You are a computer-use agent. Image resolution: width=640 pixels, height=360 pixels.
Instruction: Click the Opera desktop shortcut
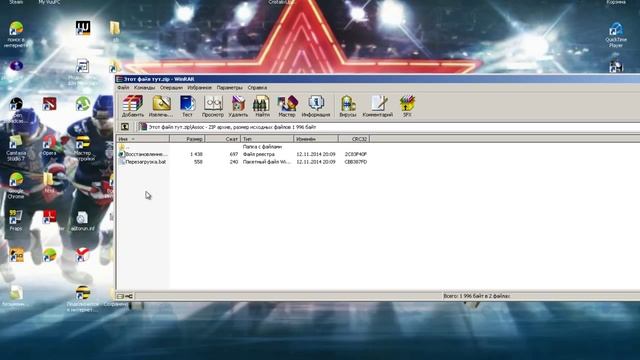tap(49, 146)
